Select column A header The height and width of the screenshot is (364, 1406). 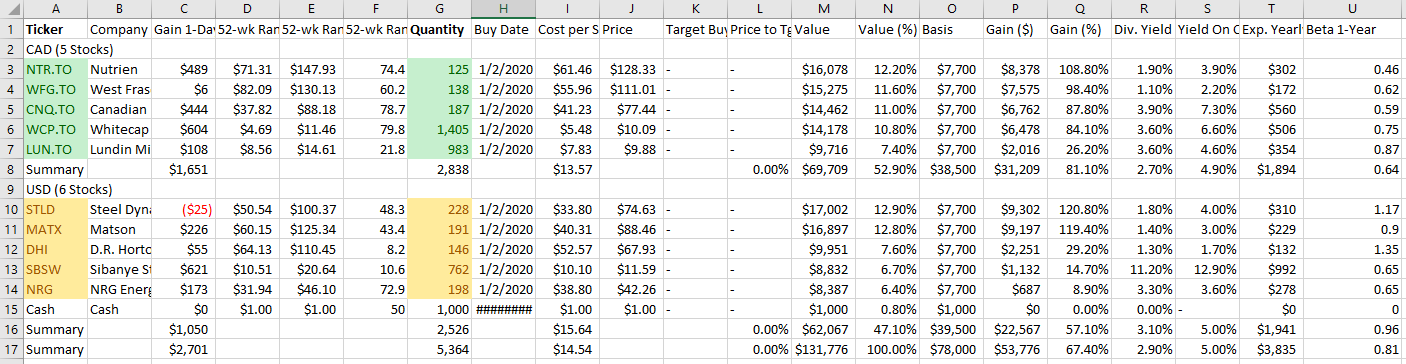pos(54,10)
